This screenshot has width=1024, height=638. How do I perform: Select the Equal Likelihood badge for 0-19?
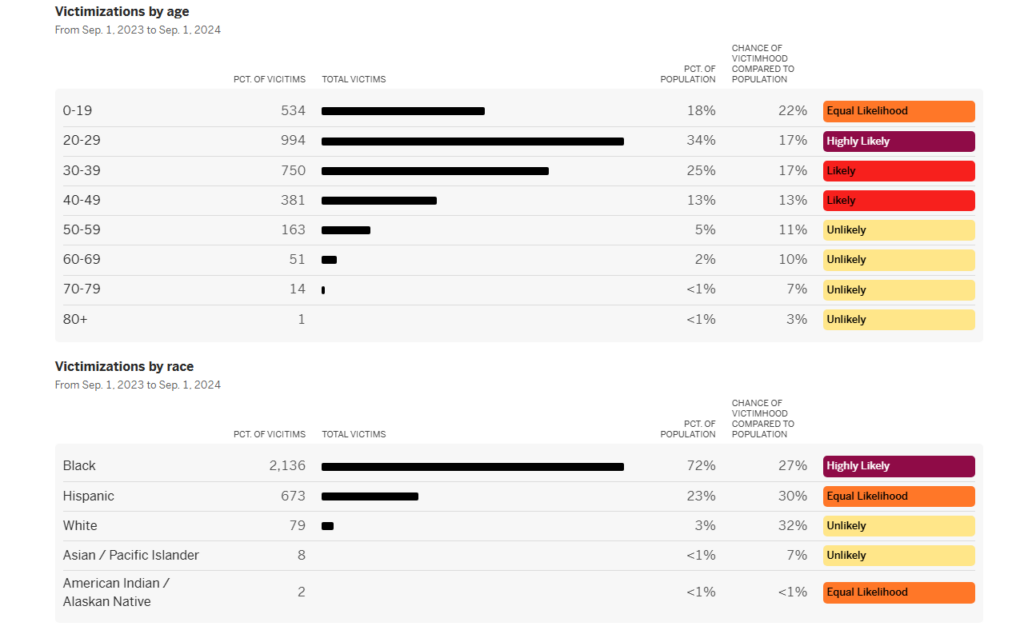coord(898,111)
